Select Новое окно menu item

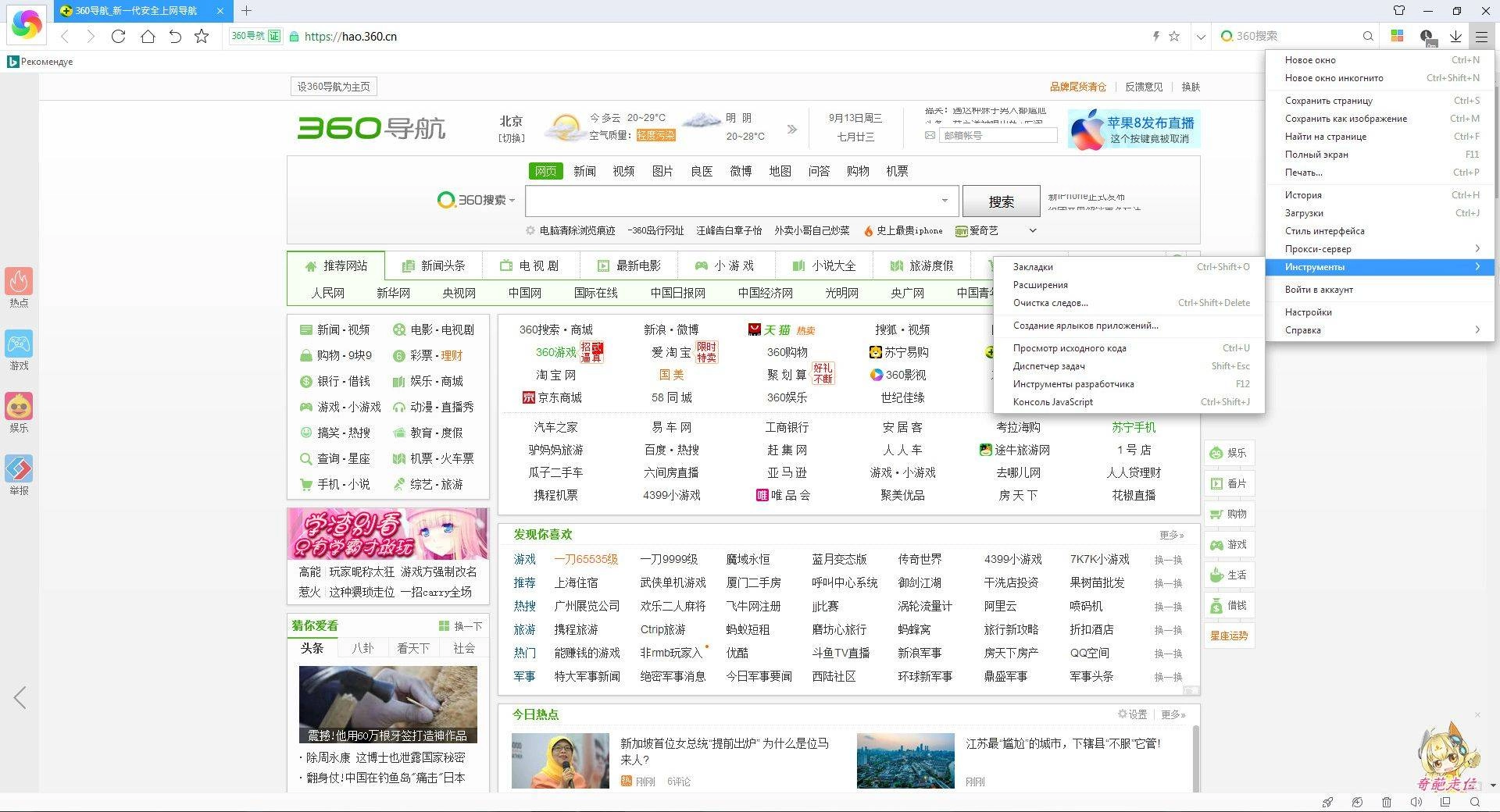[x=1380, y=60]
